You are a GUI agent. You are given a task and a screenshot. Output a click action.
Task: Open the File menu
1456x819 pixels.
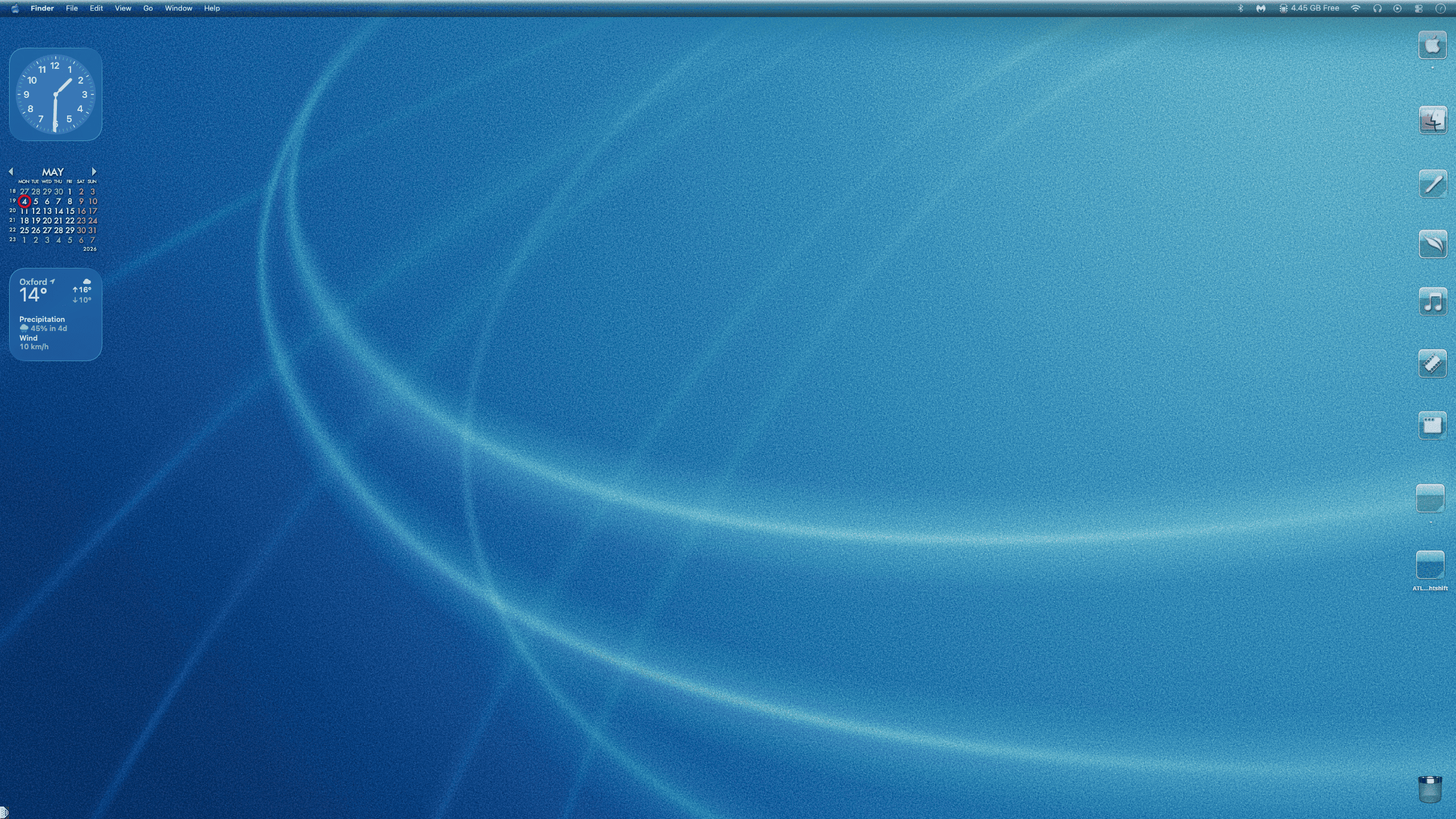[72, 9]
